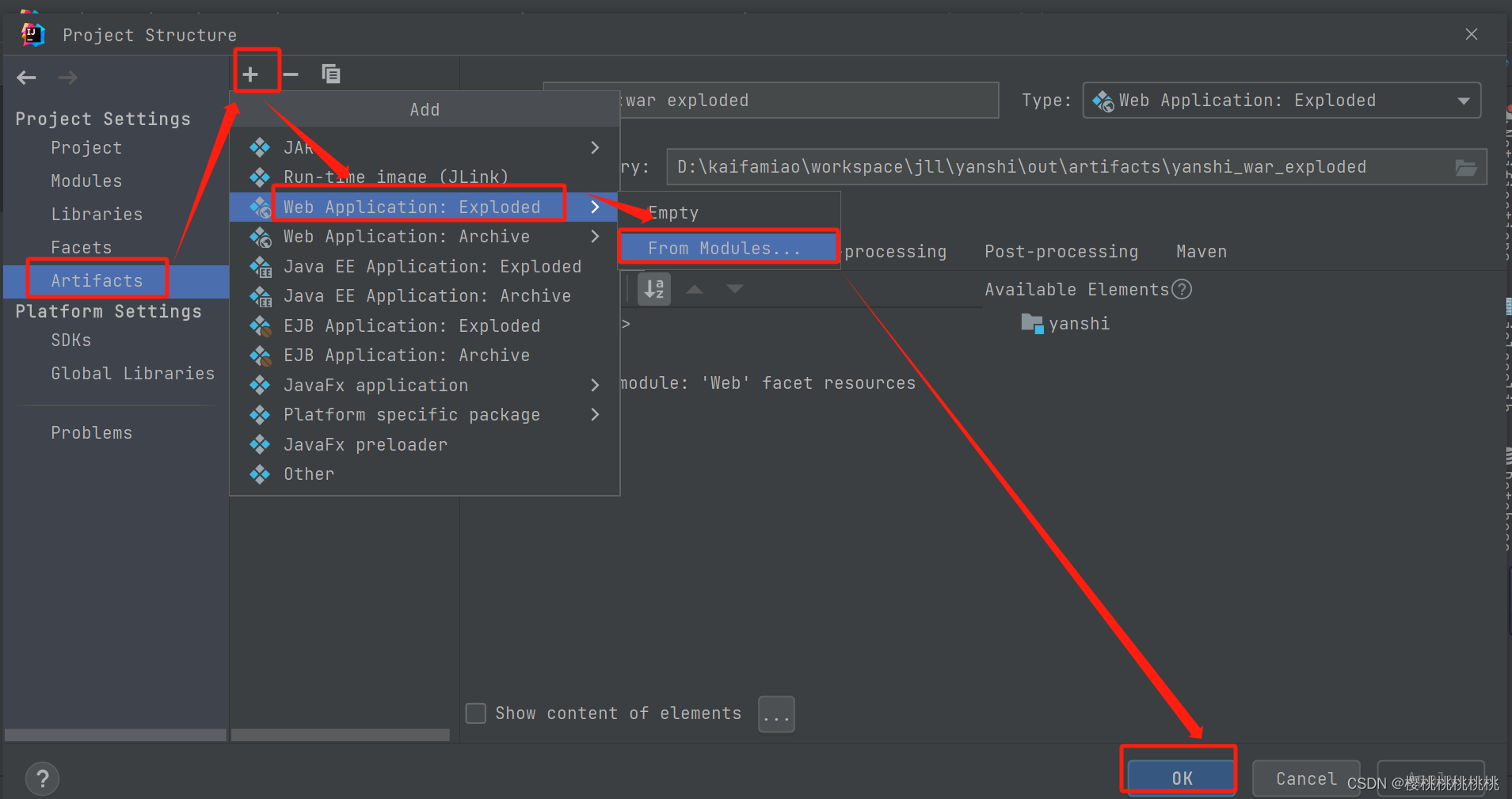Expand the Platform specific package submenu arrow

coord(595,415)
